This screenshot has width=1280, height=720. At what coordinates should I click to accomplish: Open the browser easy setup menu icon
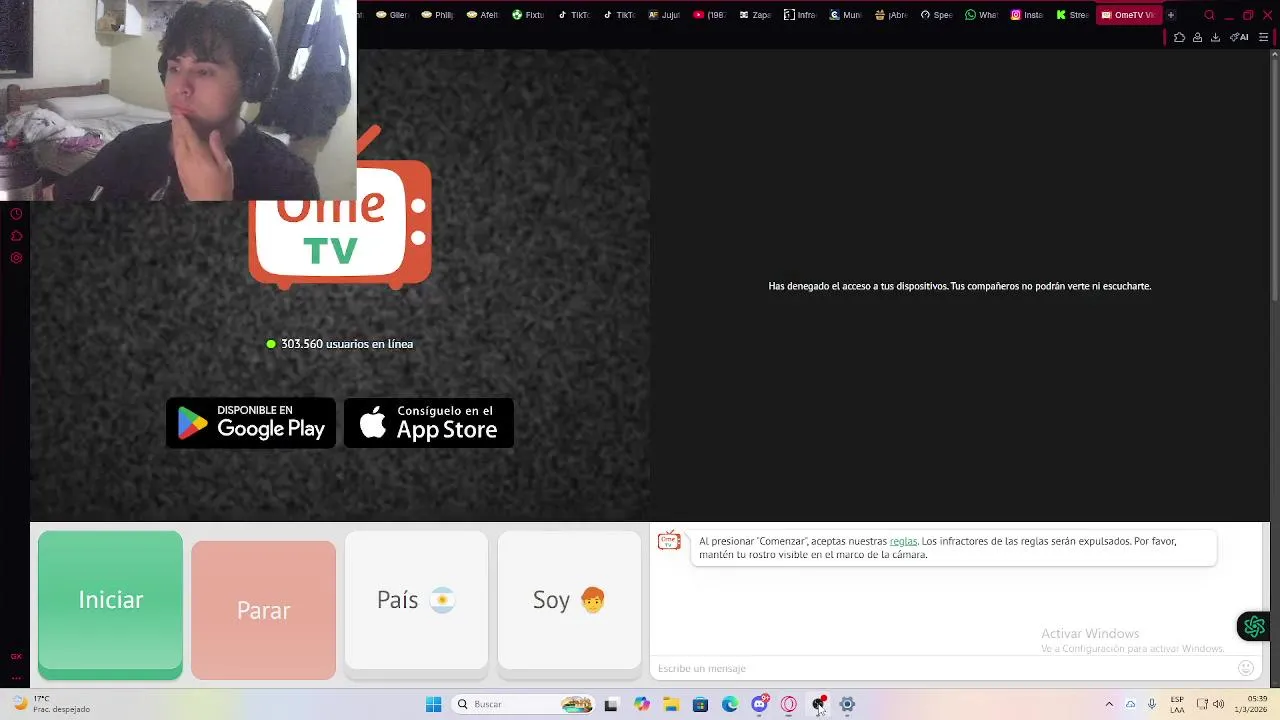coord(1263,37)
